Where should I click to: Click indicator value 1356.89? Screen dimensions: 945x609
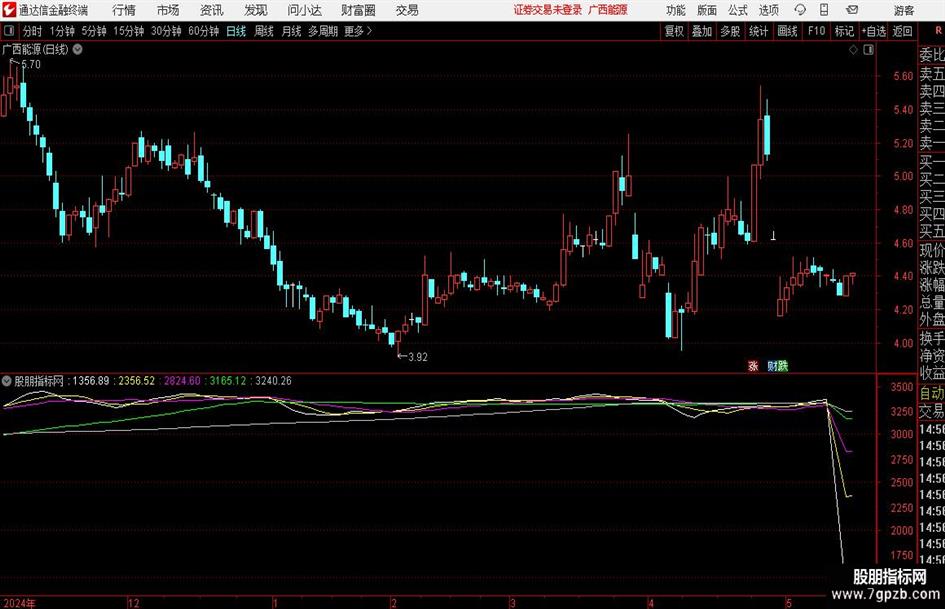[x=91, y=380]
